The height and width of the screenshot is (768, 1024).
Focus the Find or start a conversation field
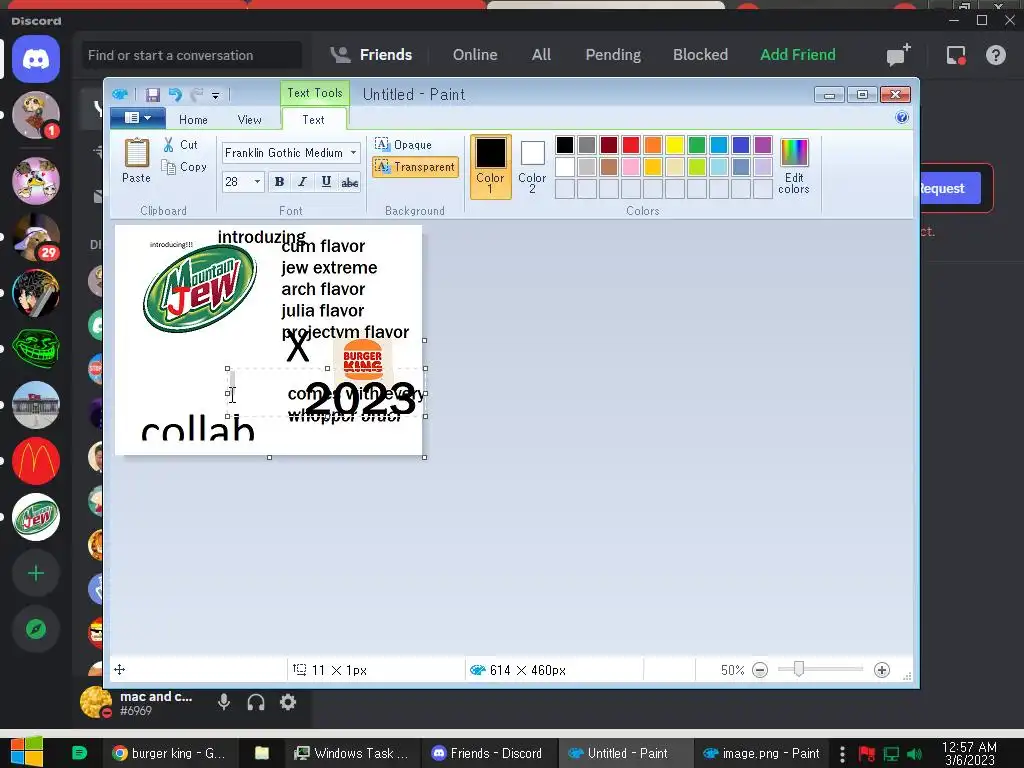tap(191, 56)
